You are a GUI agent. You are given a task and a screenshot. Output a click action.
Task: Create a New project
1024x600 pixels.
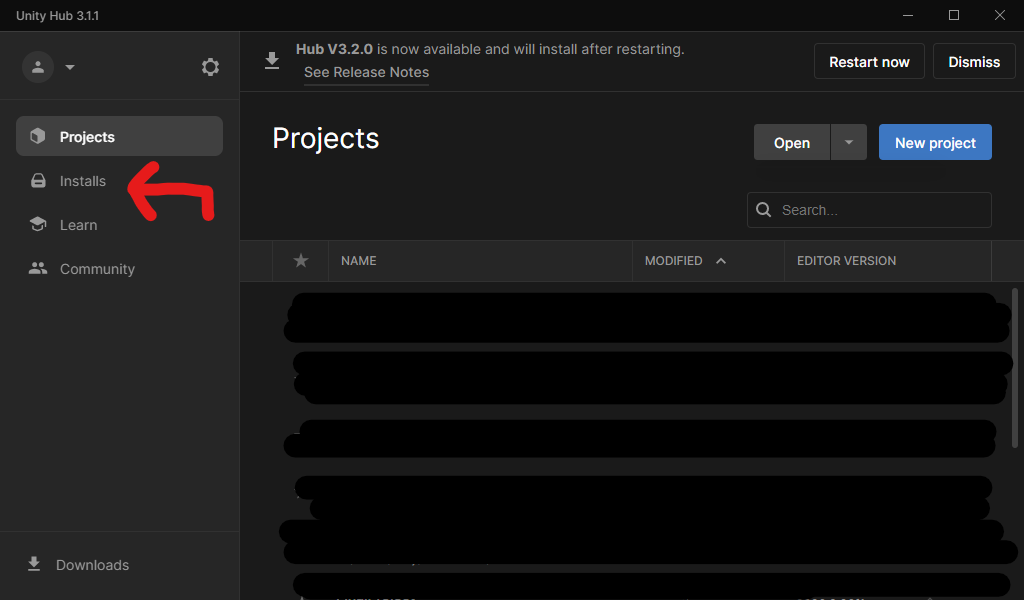(935, 142)
